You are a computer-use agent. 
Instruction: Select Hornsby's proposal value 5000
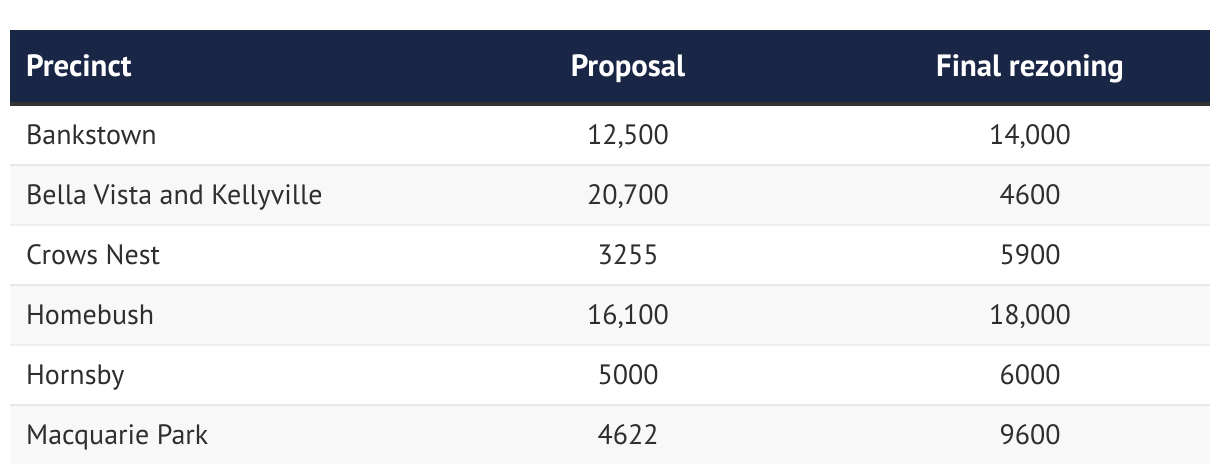coord(628,375)
